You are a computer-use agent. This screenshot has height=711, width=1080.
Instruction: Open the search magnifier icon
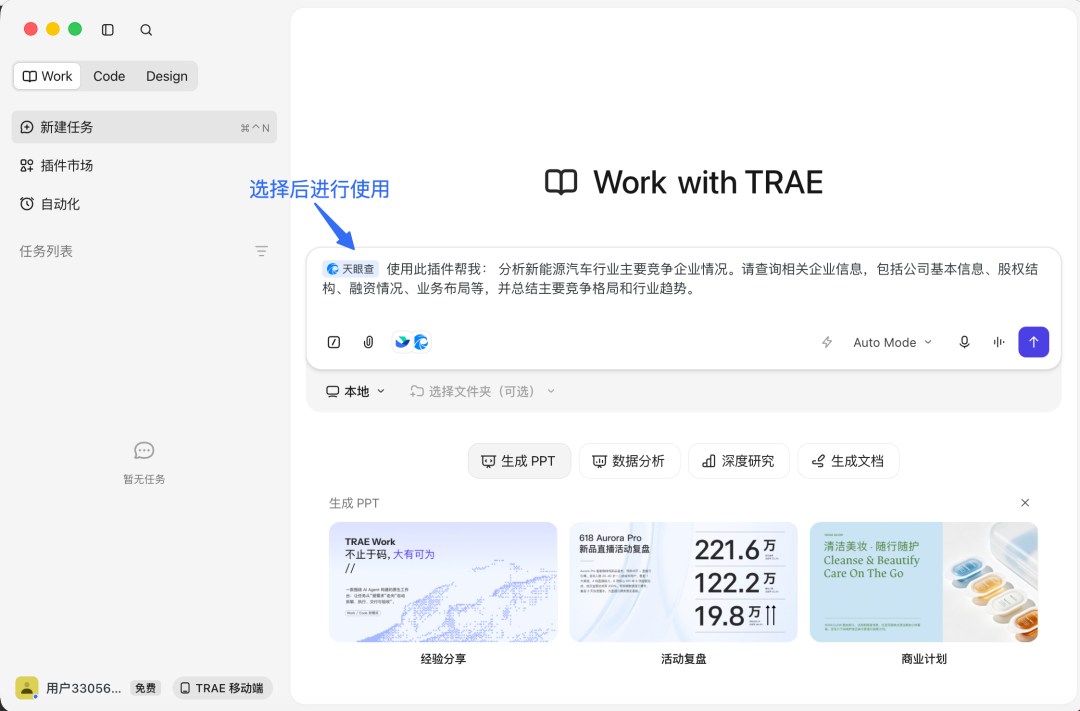146,30
